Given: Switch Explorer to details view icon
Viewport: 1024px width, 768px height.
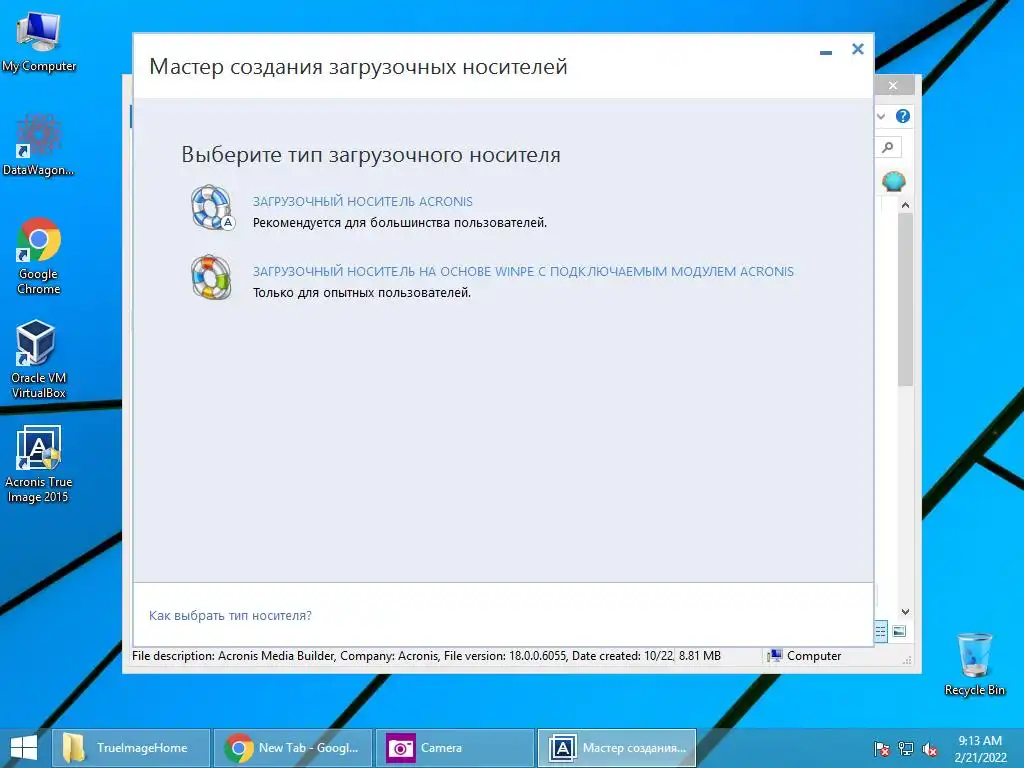Looking at the screenshot, I should (x=880, y=631).
